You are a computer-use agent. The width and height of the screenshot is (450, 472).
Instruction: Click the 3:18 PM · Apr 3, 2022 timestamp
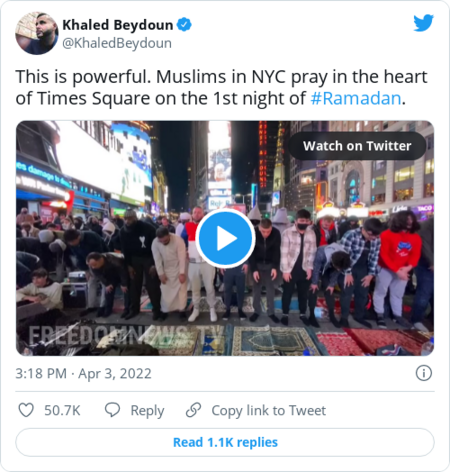click(83, 374)
